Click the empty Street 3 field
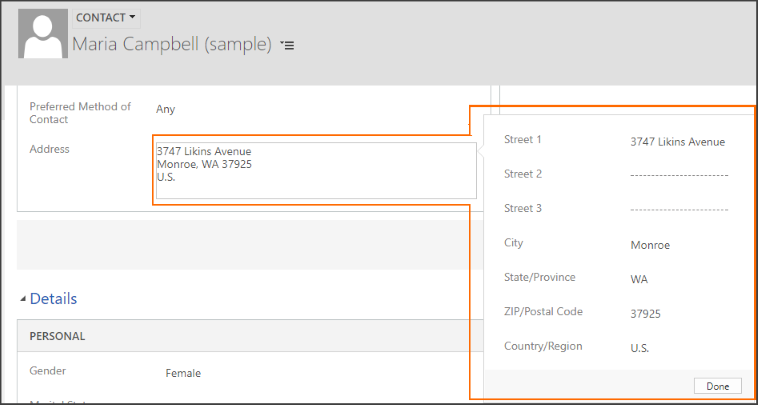The height and width of the screenshot is (405, 758). click(679, 210)
